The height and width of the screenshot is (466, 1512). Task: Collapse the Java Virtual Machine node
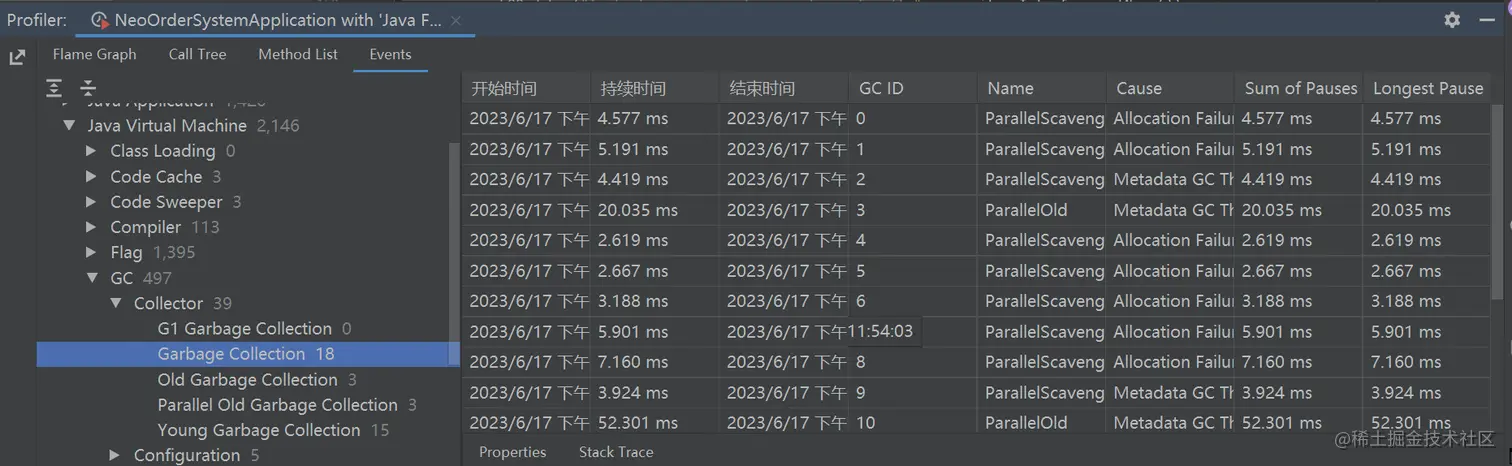tap(68, 126)
